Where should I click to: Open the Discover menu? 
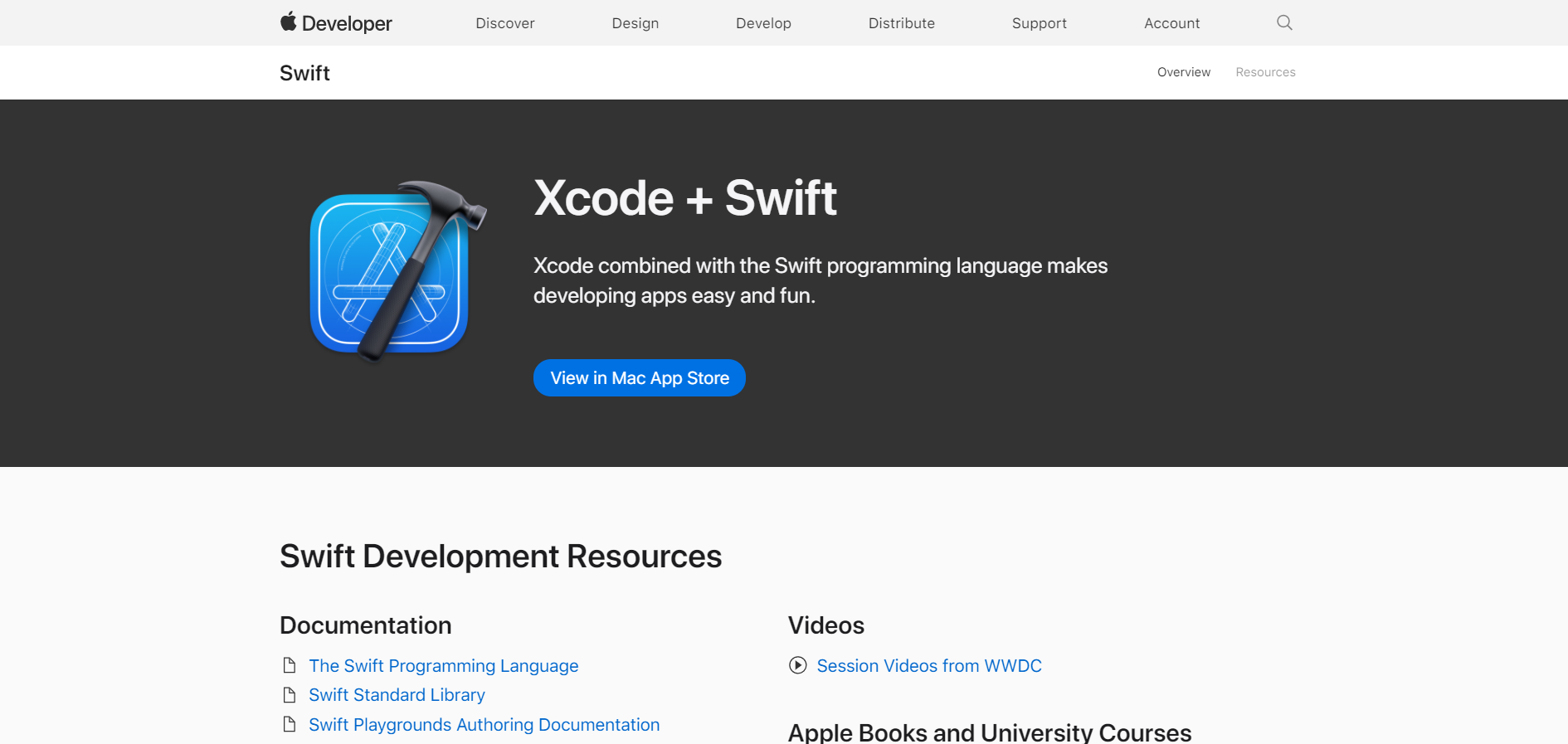(505, 23)
